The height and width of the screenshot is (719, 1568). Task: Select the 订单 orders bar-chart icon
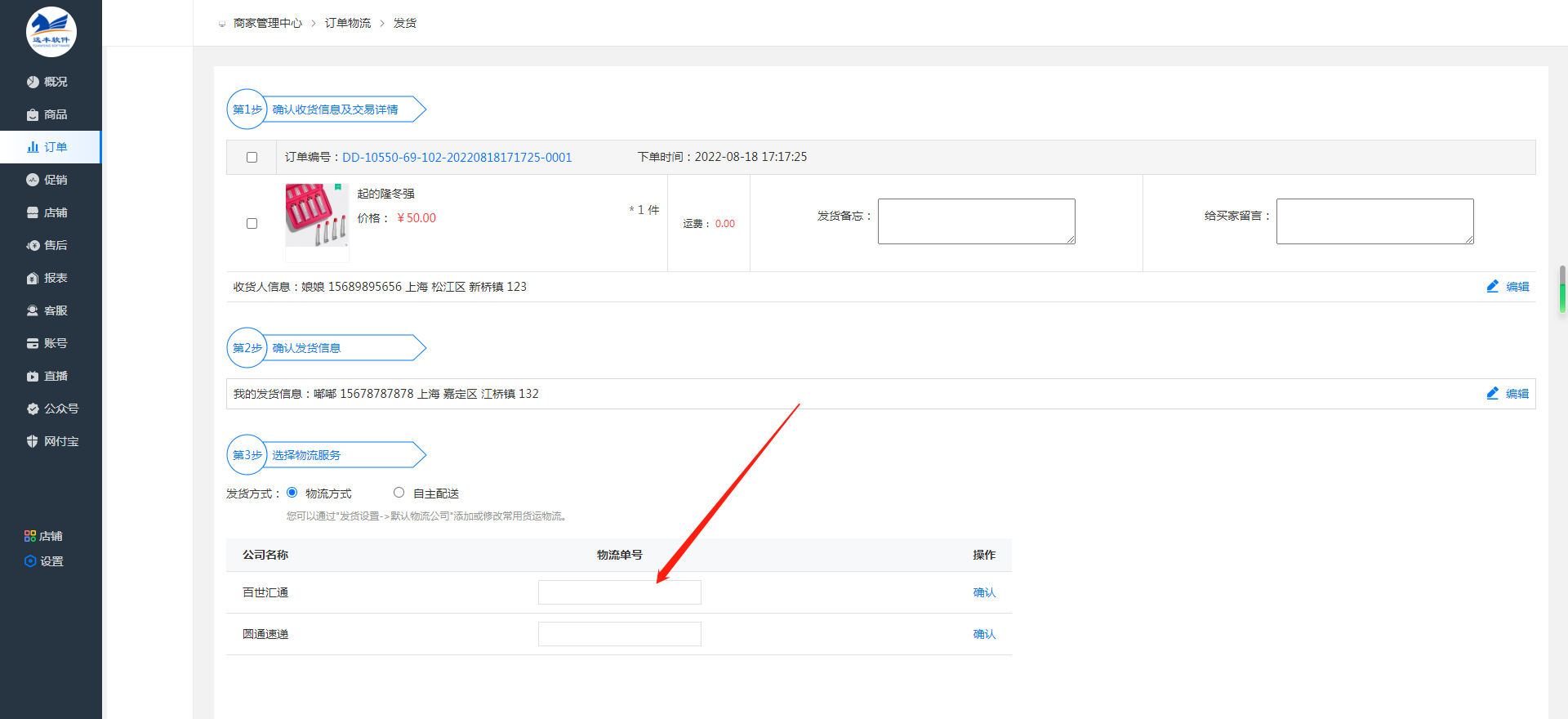(33, 147)
